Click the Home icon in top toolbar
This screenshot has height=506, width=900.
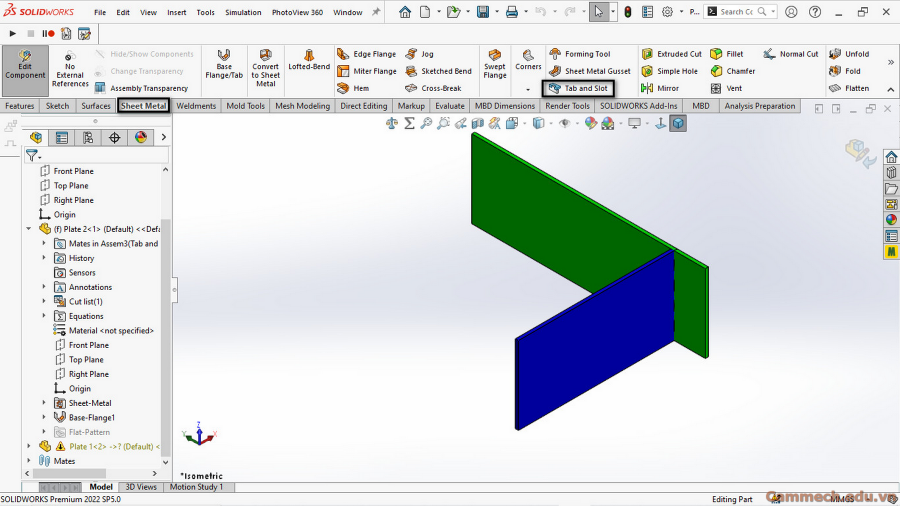point(405,11)
